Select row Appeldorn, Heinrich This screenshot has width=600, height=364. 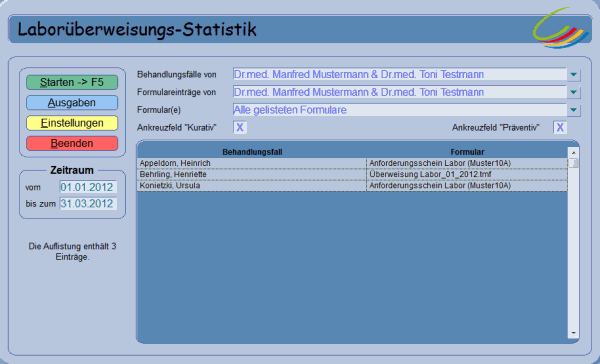pos(352,163)
